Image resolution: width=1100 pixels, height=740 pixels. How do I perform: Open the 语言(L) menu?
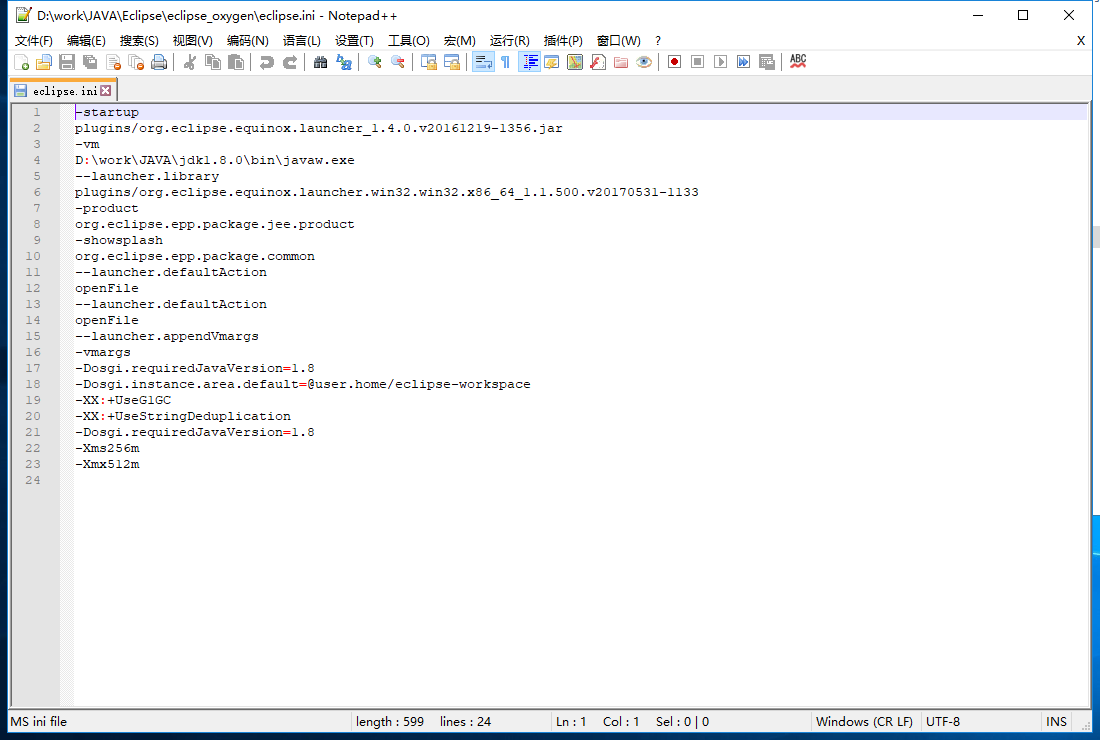pos(302,41)
